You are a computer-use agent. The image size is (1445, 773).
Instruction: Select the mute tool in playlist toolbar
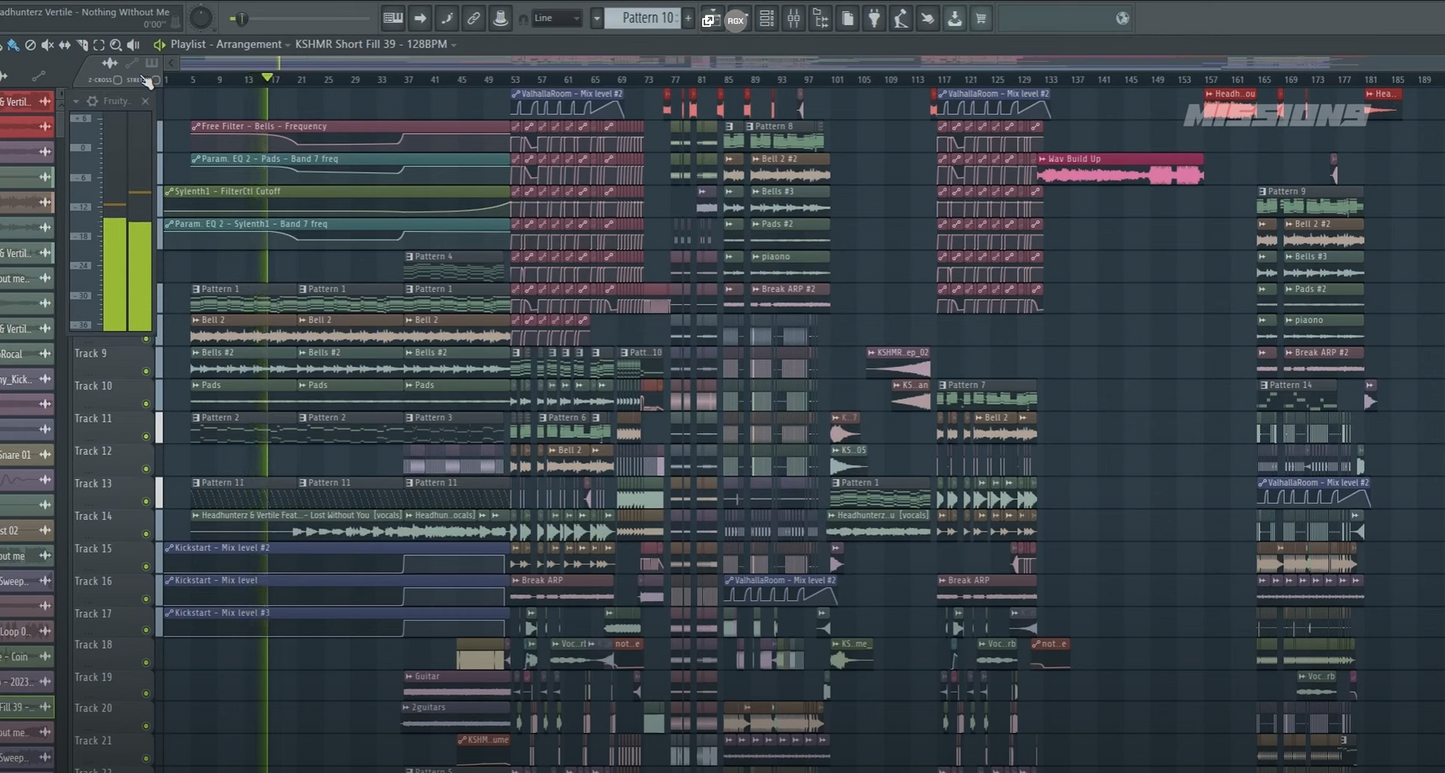47,45
